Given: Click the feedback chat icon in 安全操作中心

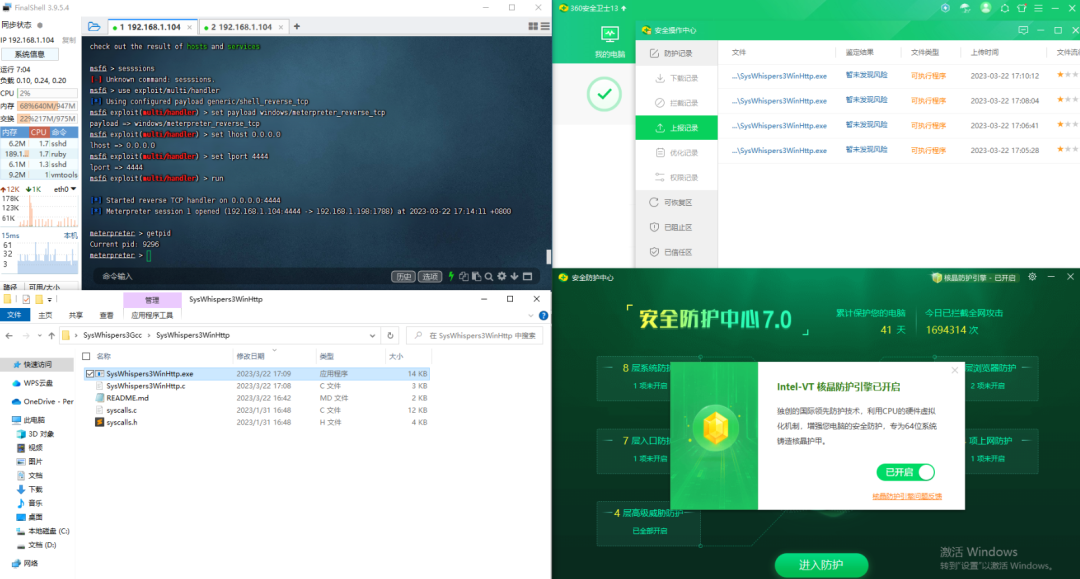Looking at the screenshot, I should tap(1023, 30).
